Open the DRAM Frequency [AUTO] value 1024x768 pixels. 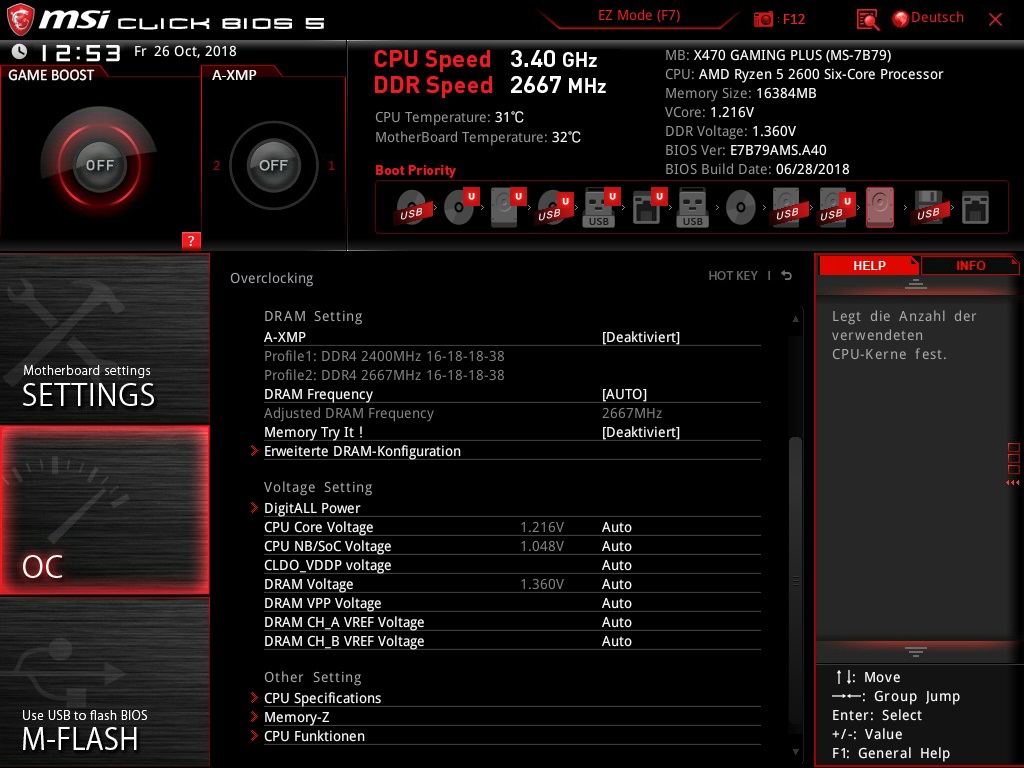[624, 394]
